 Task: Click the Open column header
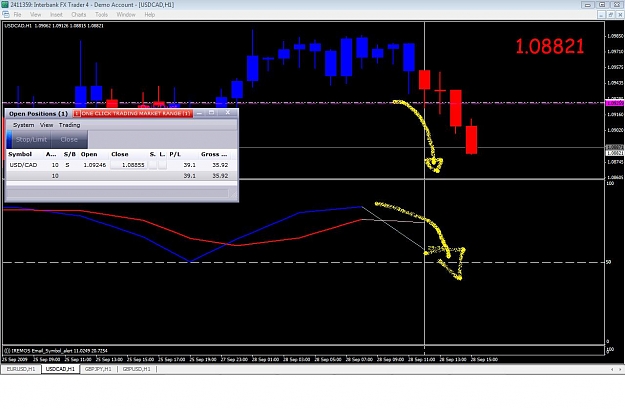[89, 154]
